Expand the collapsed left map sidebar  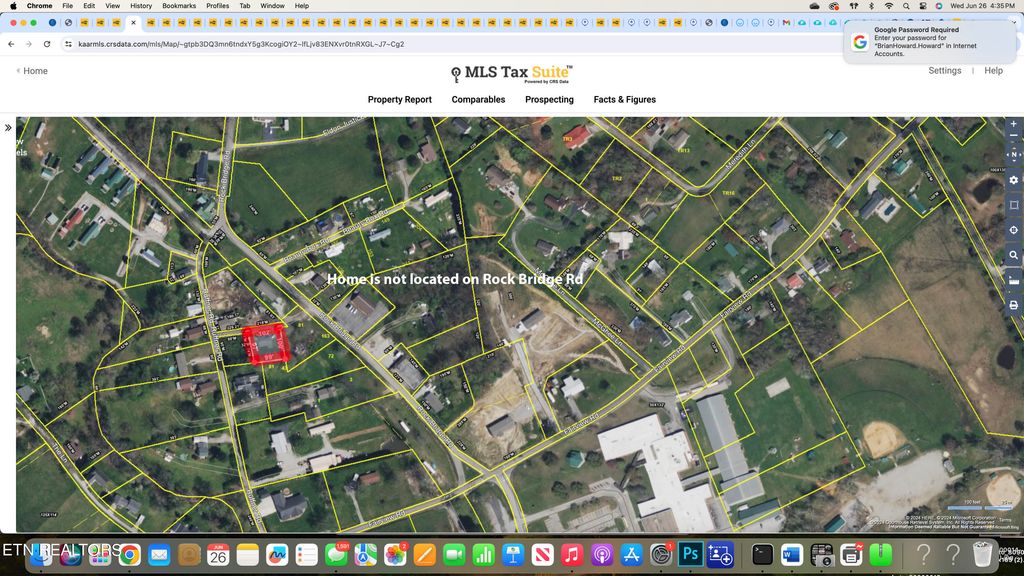point(8,127)
